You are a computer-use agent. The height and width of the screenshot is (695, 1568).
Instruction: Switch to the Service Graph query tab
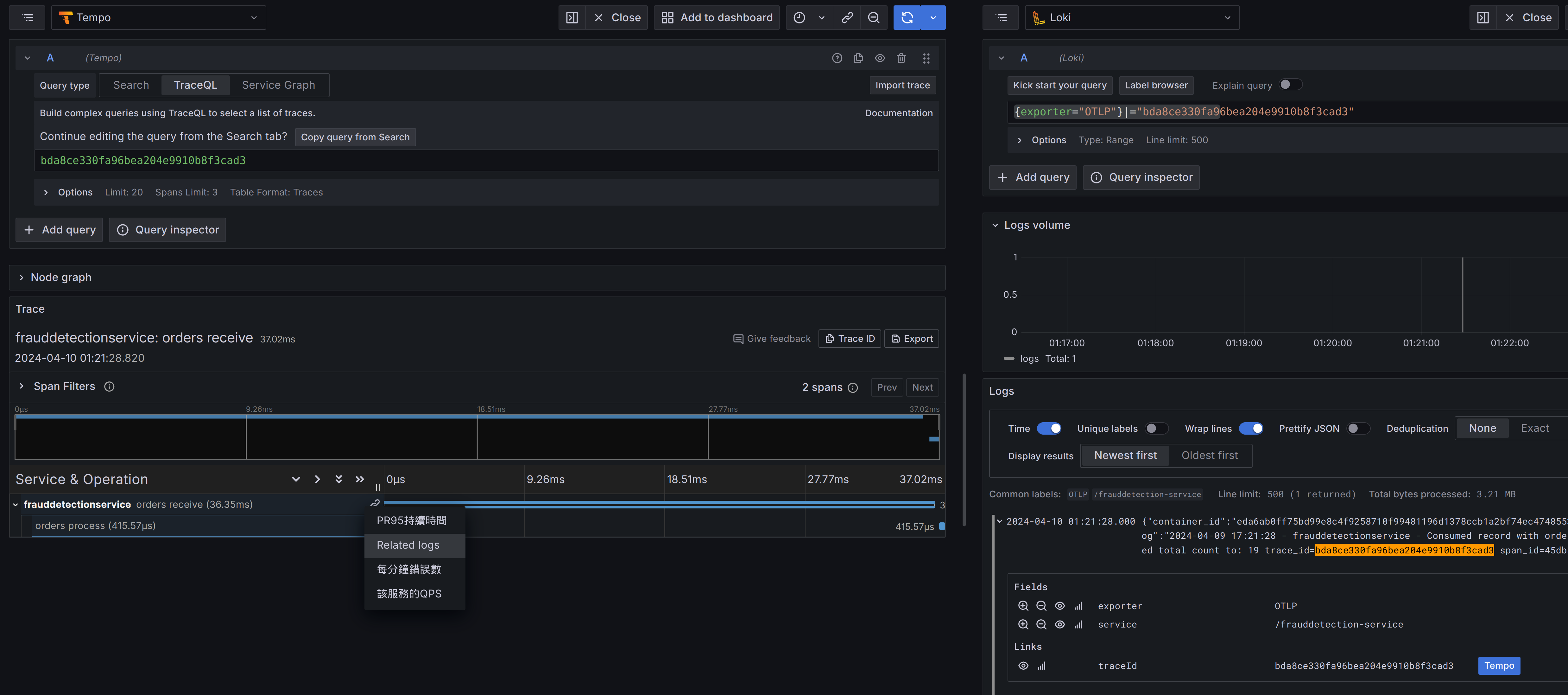[278, 85]
